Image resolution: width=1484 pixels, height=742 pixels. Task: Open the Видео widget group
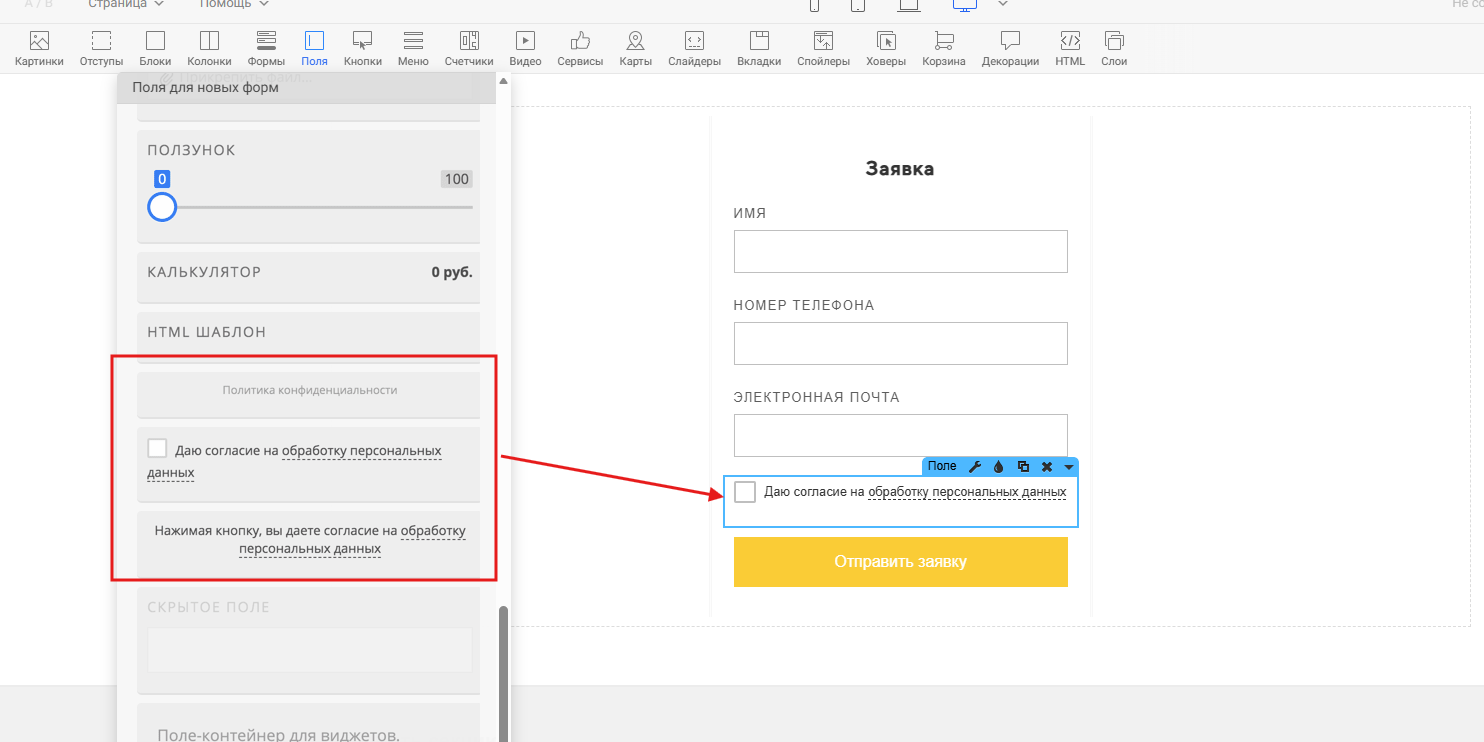point(525,49)
